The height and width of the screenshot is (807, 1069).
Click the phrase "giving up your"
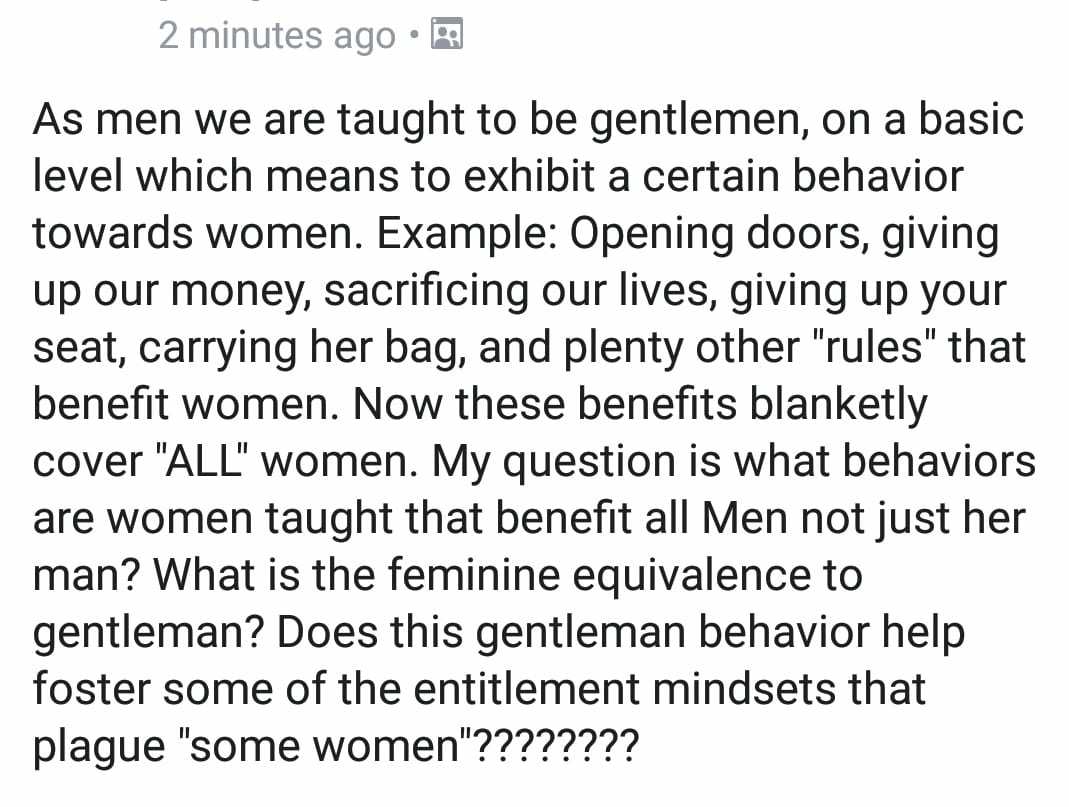click(868, 292)
